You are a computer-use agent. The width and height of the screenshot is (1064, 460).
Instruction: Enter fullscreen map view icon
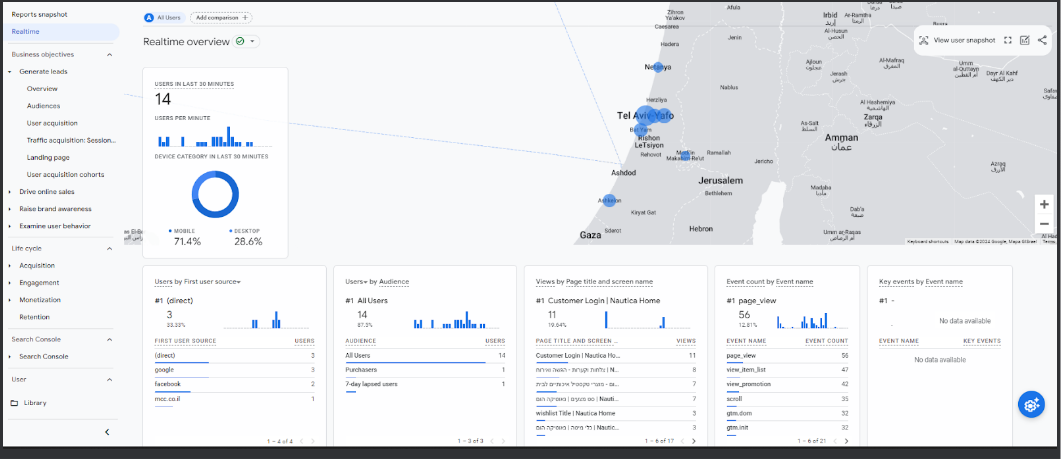click(x=1008, y=41)
